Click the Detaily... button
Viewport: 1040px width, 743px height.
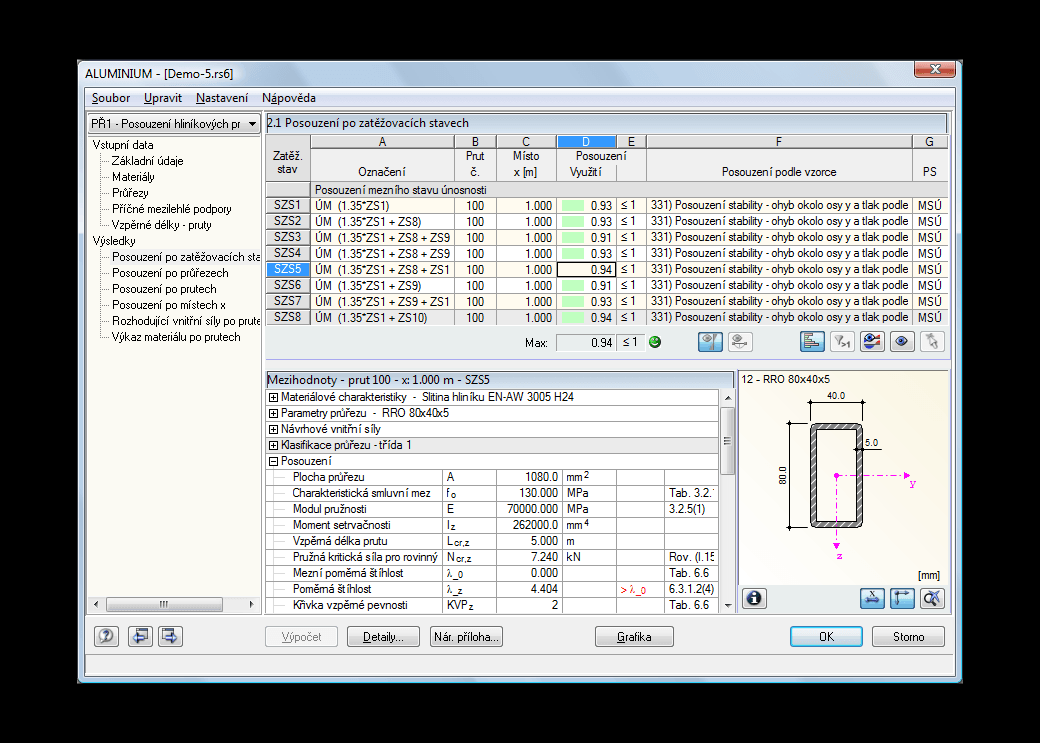383,637
